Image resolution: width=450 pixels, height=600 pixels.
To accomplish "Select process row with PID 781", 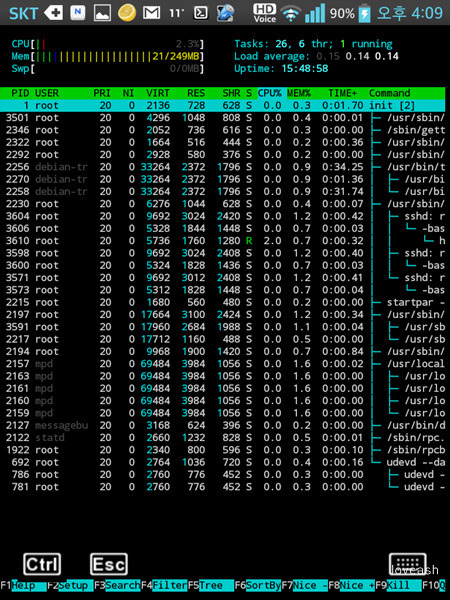I will 223,487.
